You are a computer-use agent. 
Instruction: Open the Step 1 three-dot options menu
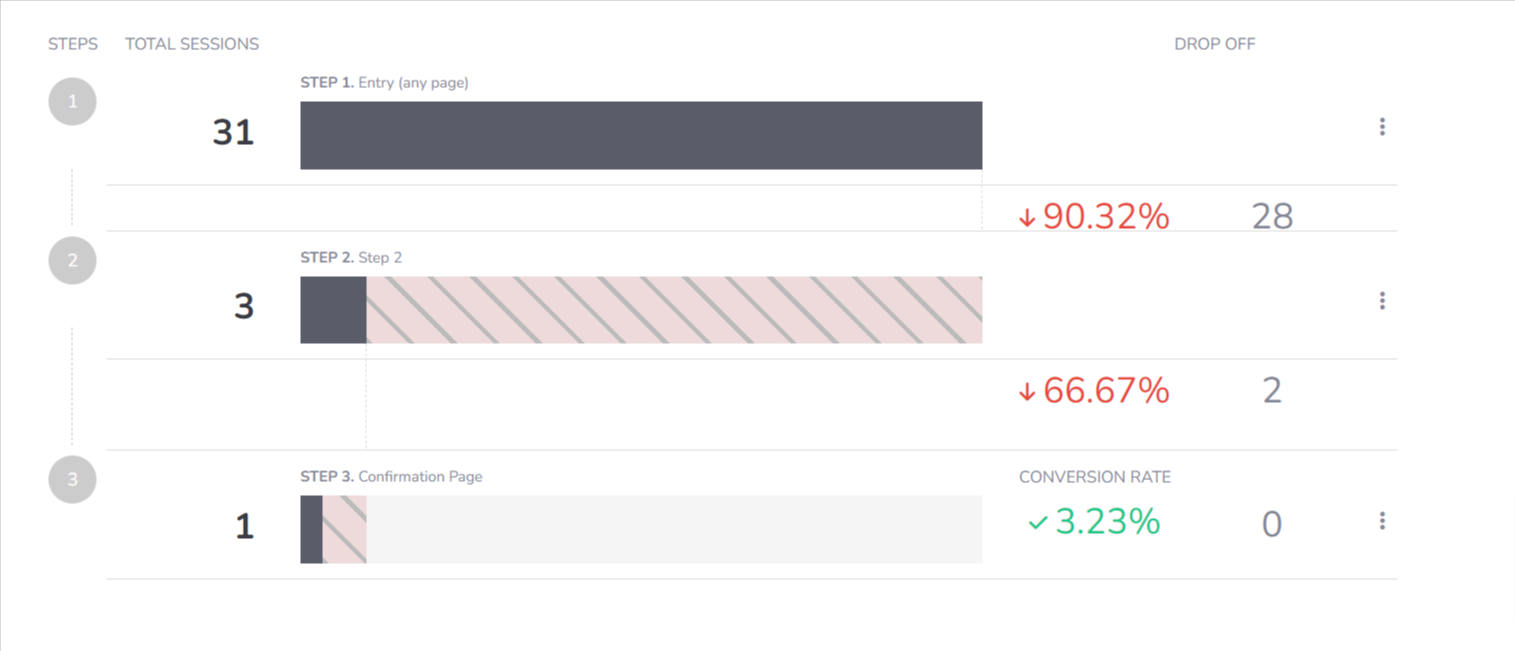pyautogui.click(x=1382, y=127)
